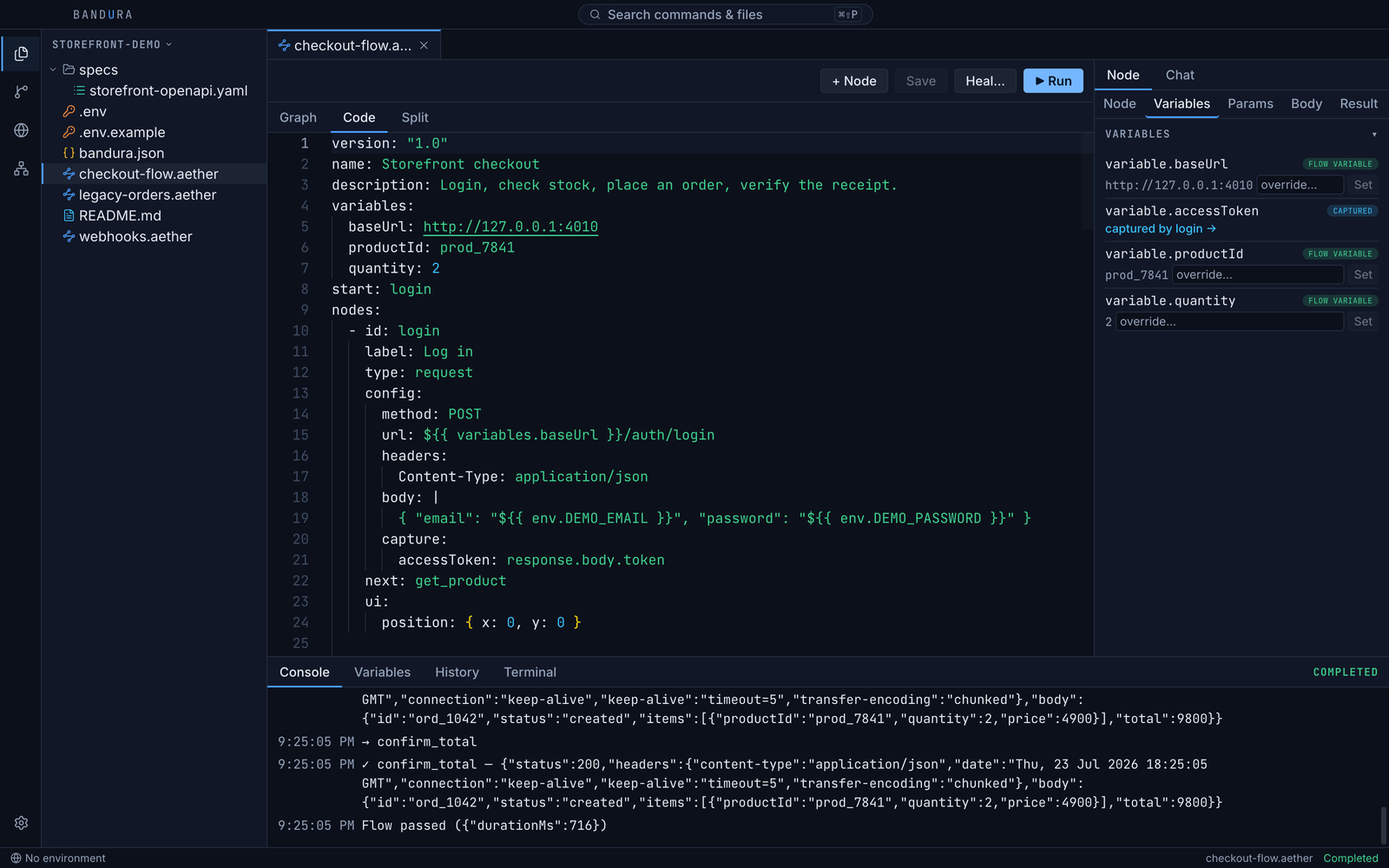Click Set for variable.baseUrl
This screenshot has height=868, width=1389.
pyautogui.click(x=1363, y=185)
